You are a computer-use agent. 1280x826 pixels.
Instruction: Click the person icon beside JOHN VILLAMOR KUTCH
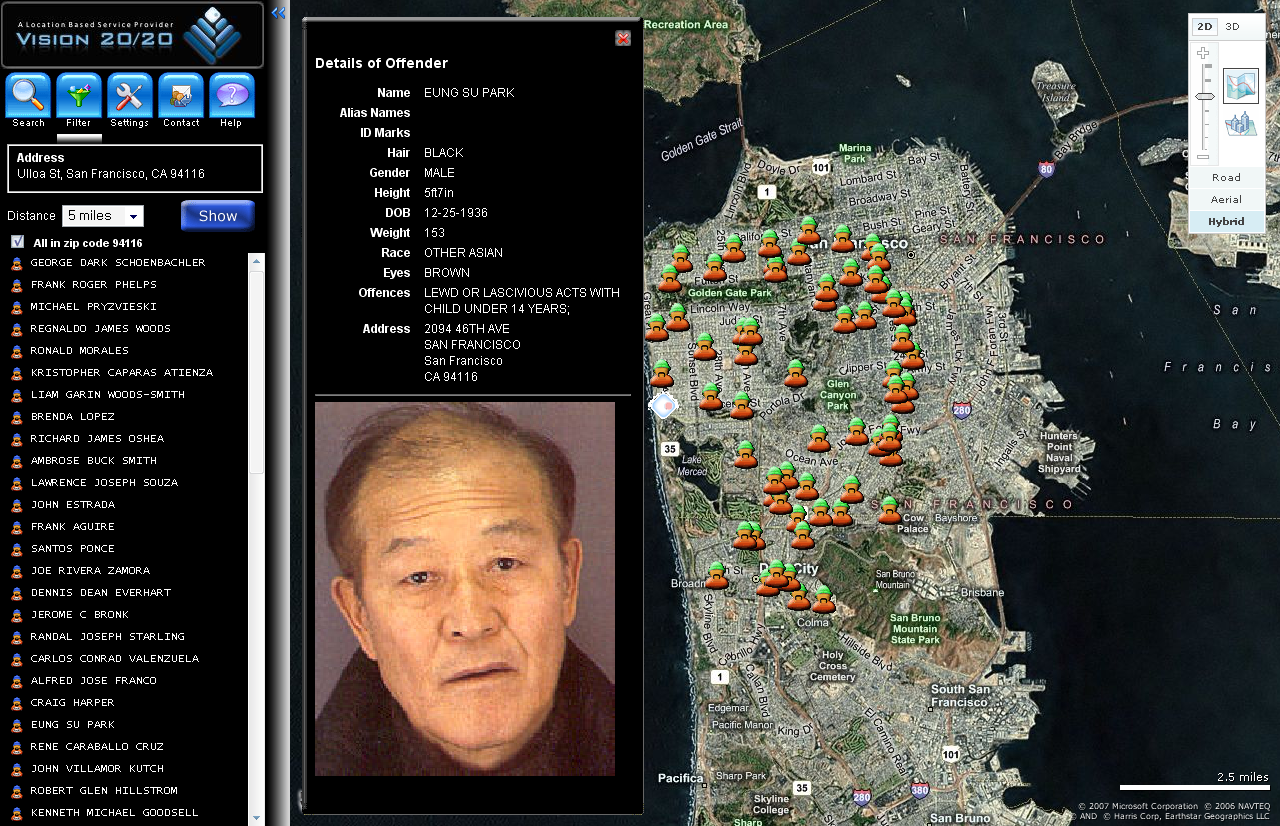17,769
